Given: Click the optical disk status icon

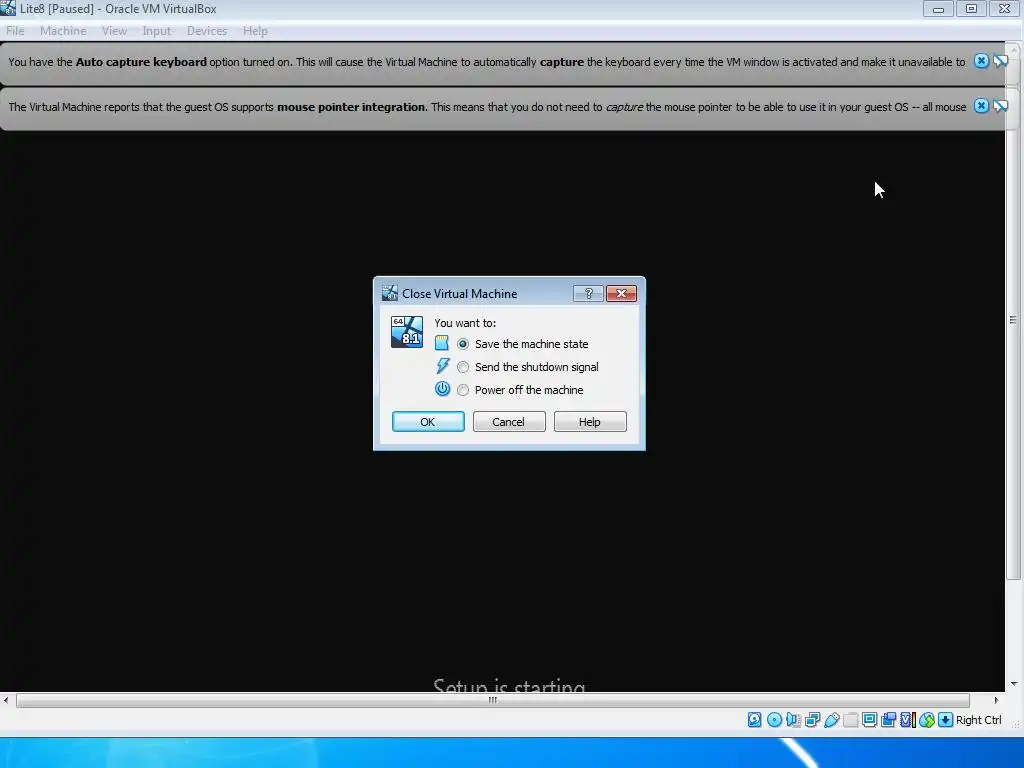Looking at the screenshot, I should pyautogui.click(x=775, y=720).
